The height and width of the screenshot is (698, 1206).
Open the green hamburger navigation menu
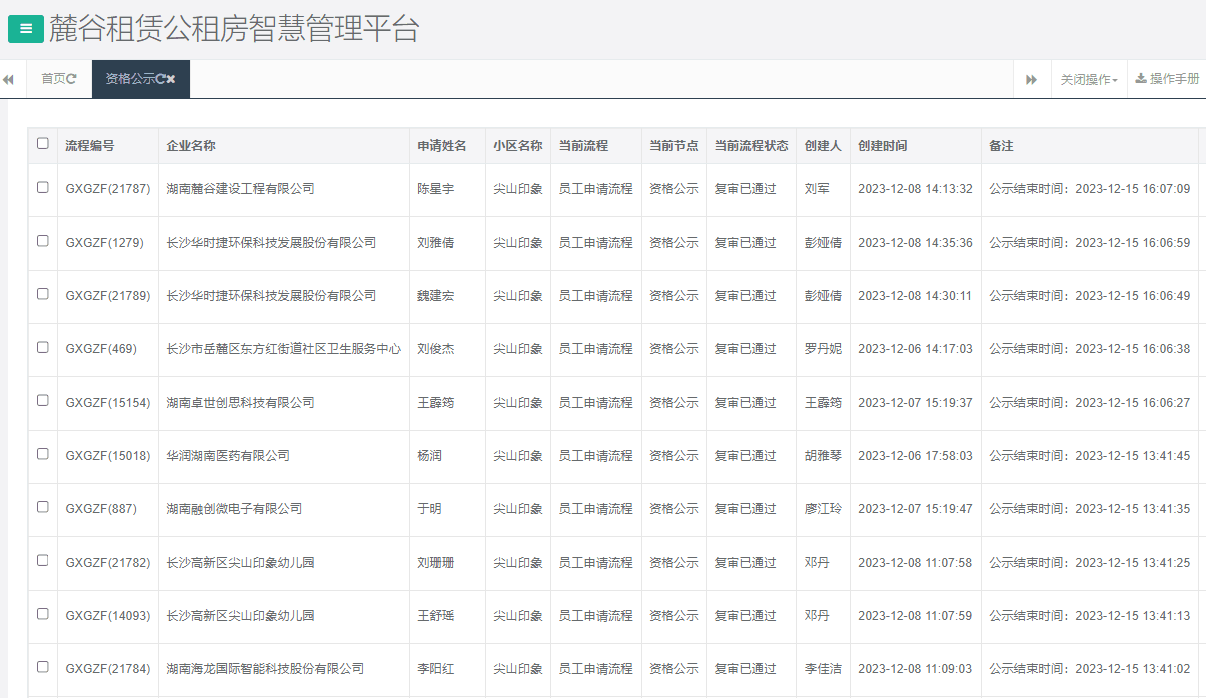click(25, 29)
